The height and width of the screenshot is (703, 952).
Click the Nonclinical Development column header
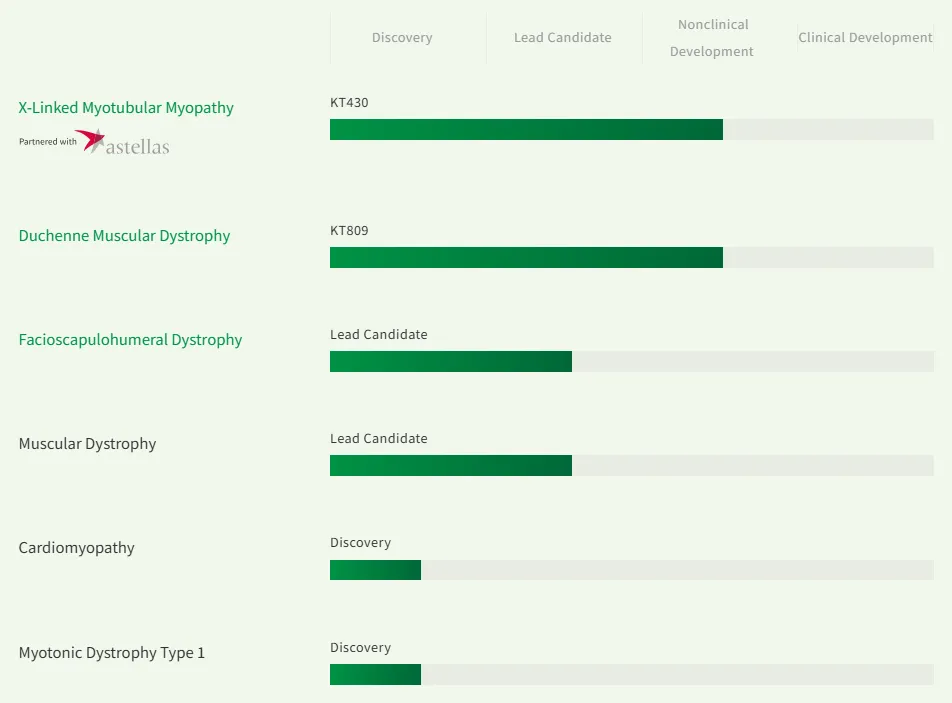coord(712,38)
